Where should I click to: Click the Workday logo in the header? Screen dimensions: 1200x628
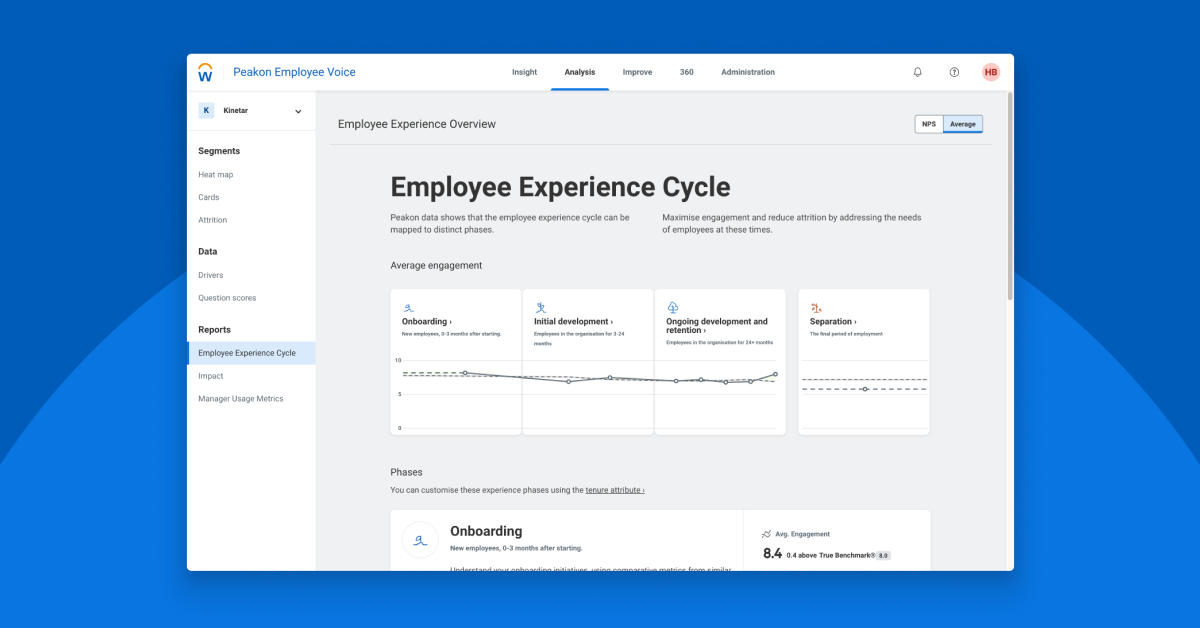click(205, 71)
